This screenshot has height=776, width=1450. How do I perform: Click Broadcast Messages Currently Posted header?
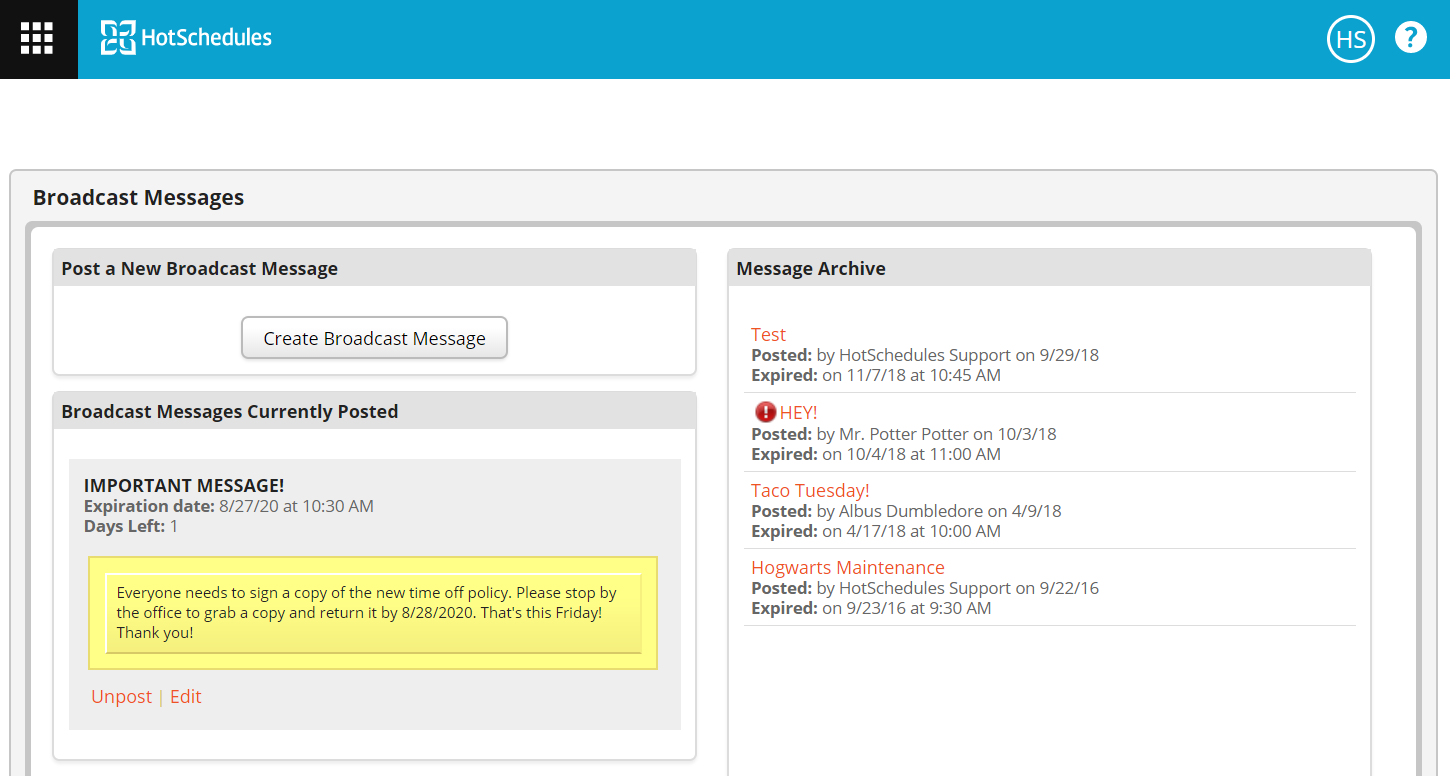(229, 411)
